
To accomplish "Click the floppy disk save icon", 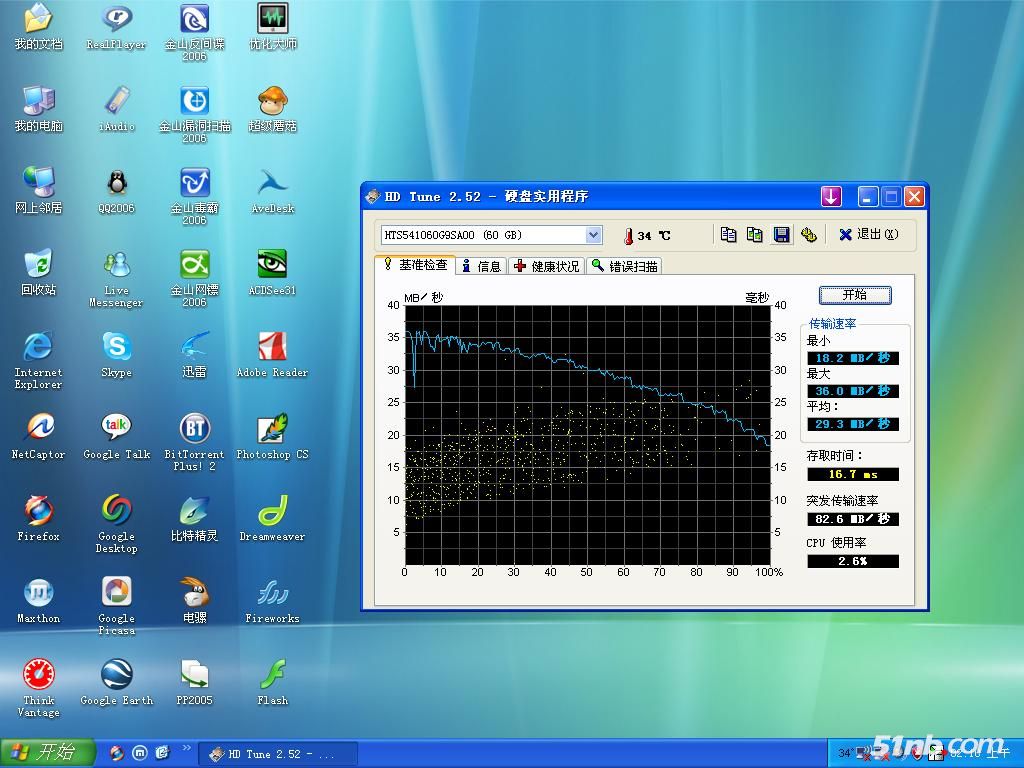I will pyautogui.click(x=782, y=234).
